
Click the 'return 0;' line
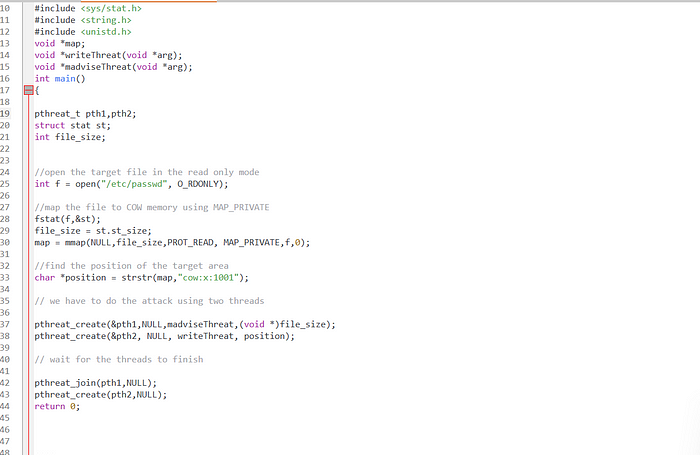57,406
